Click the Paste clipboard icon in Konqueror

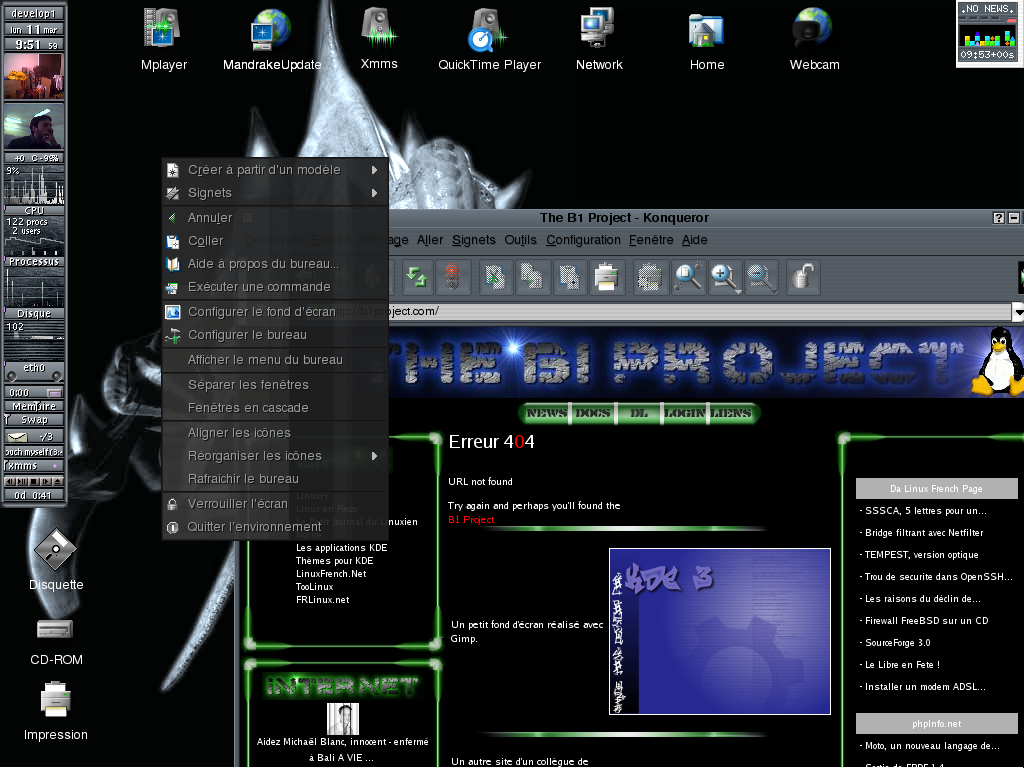coord(569,277)
